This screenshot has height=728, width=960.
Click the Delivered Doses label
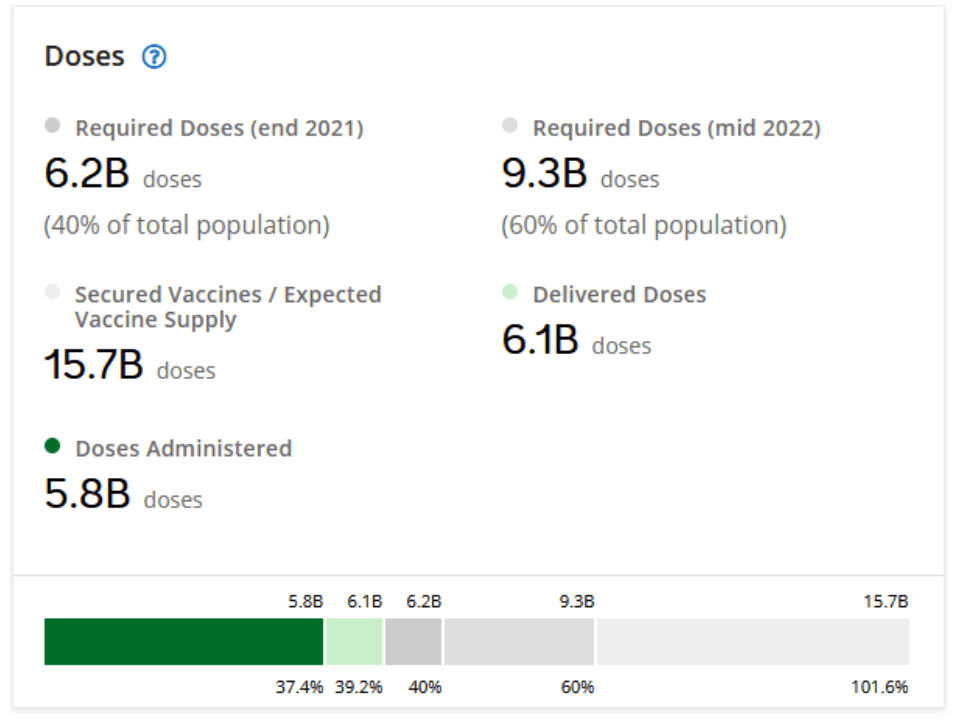pyautogui.click(x=619, y=294)
